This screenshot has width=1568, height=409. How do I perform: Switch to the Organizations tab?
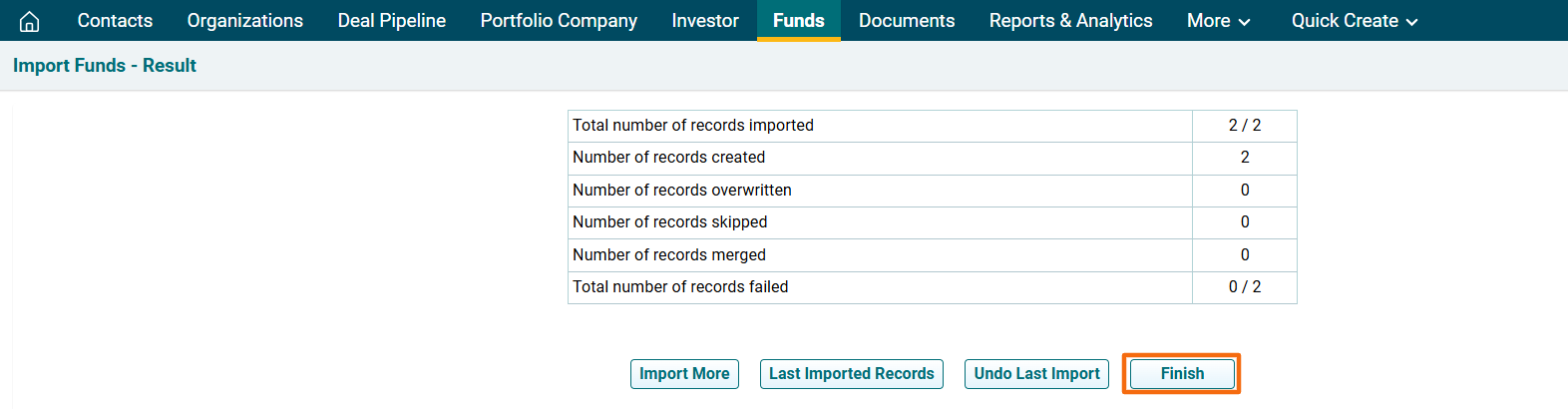pyautogui.click(x=244, y=21)
